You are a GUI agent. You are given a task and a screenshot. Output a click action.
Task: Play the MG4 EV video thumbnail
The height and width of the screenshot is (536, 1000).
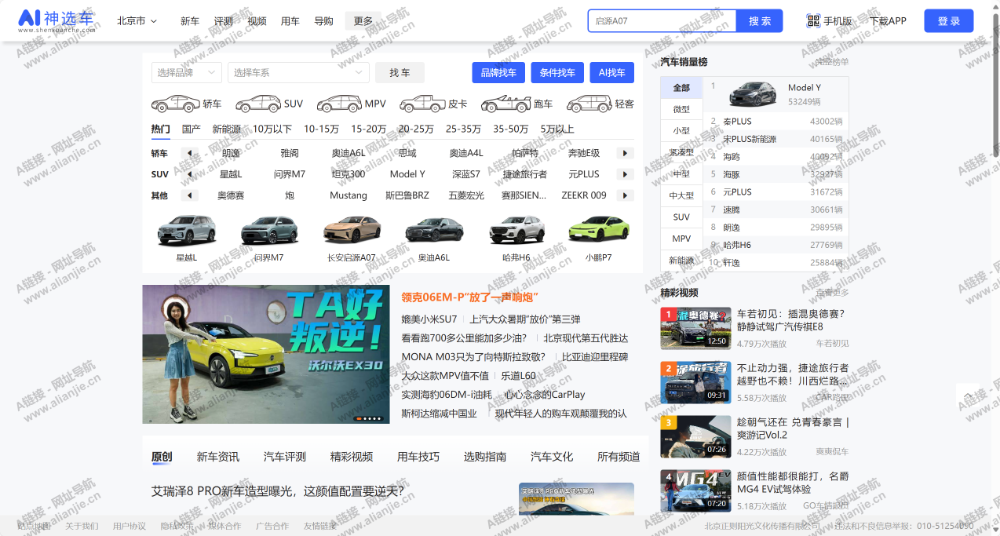click(x=696, y=491)
